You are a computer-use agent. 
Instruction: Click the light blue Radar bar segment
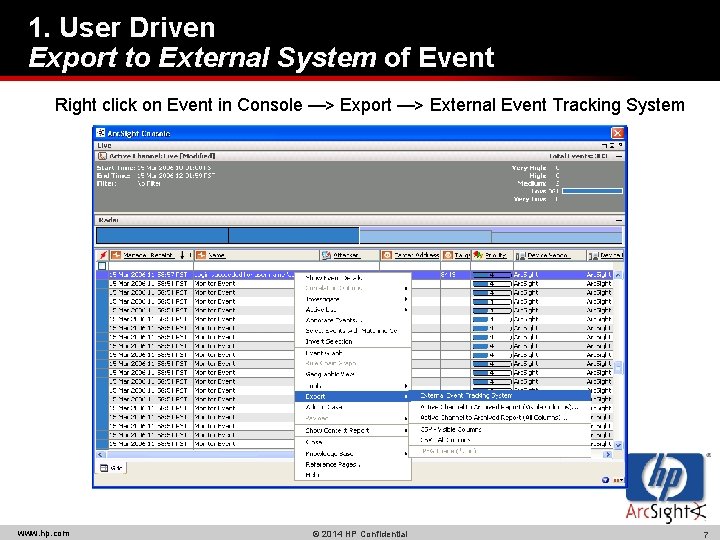point(490,235)
